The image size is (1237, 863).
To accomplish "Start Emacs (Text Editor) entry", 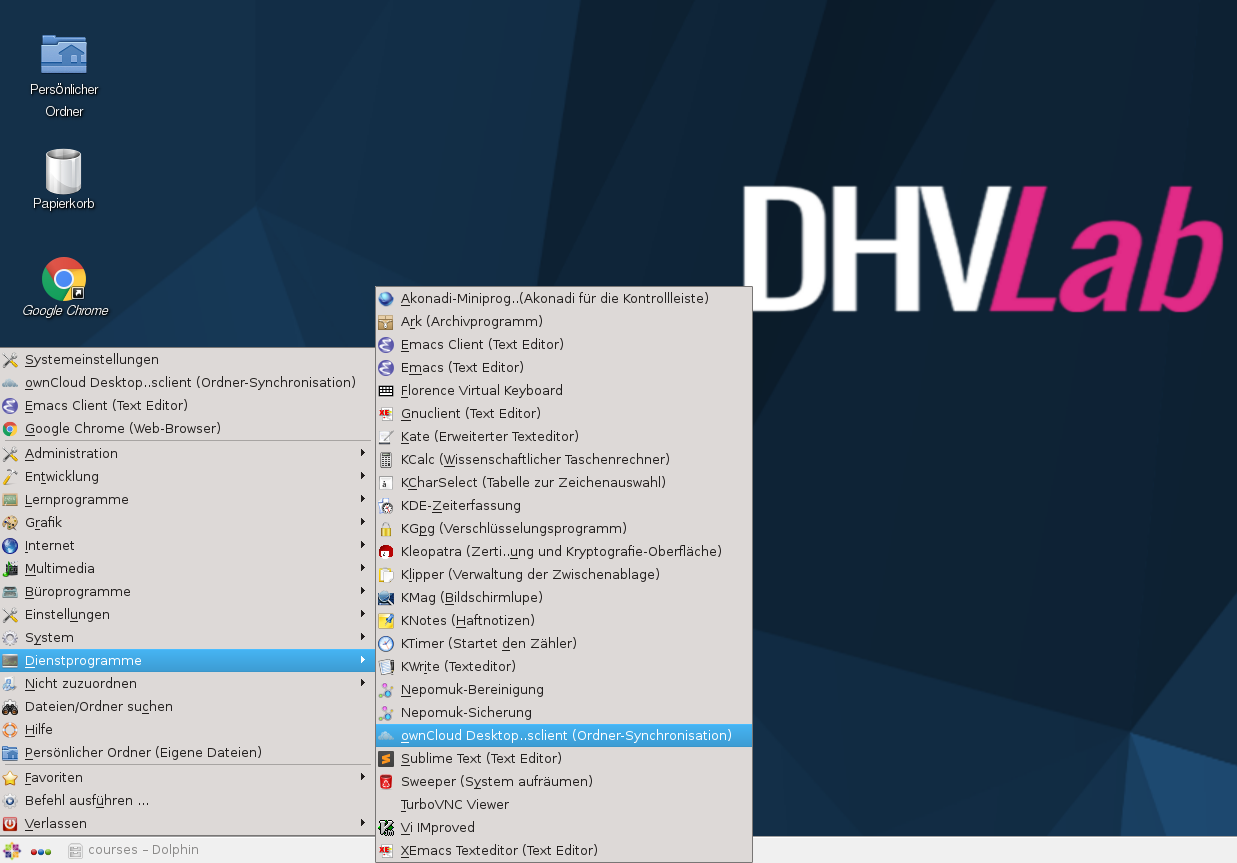I will coord(564,367).
